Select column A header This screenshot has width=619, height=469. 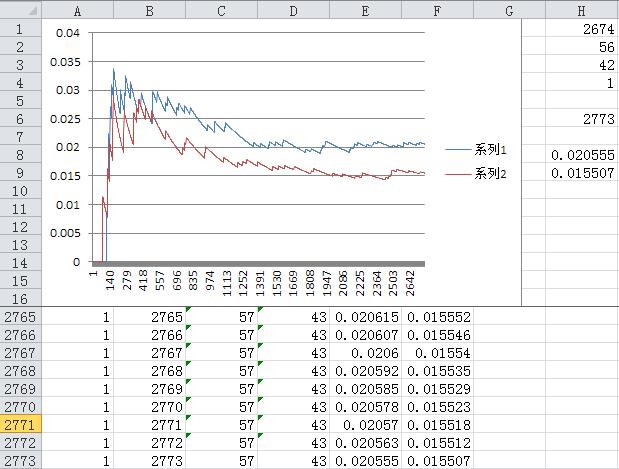coord(77,10)
